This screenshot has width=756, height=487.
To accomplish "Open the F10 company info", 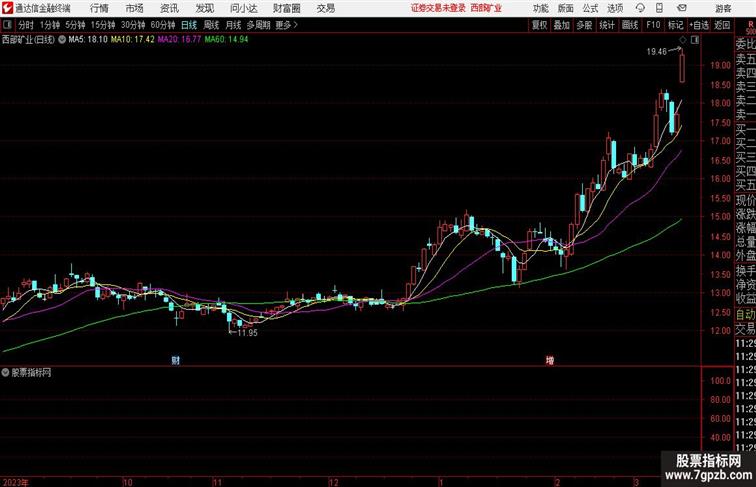I will tap(653, 25).
